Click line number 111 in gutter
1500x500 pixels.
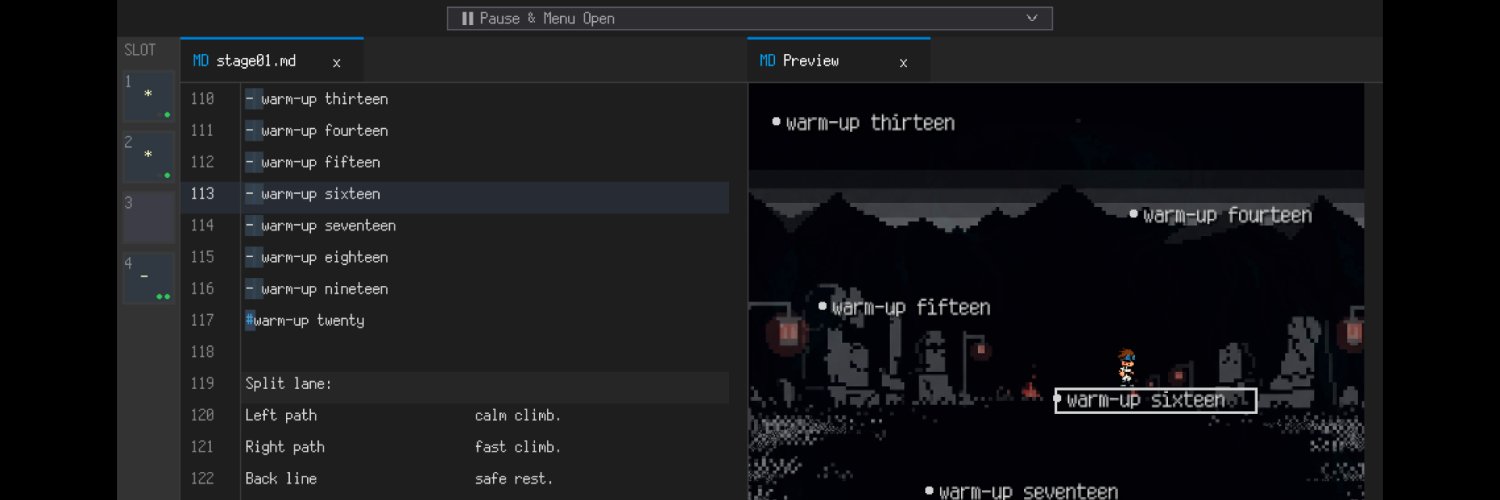(x=202, y=131)
